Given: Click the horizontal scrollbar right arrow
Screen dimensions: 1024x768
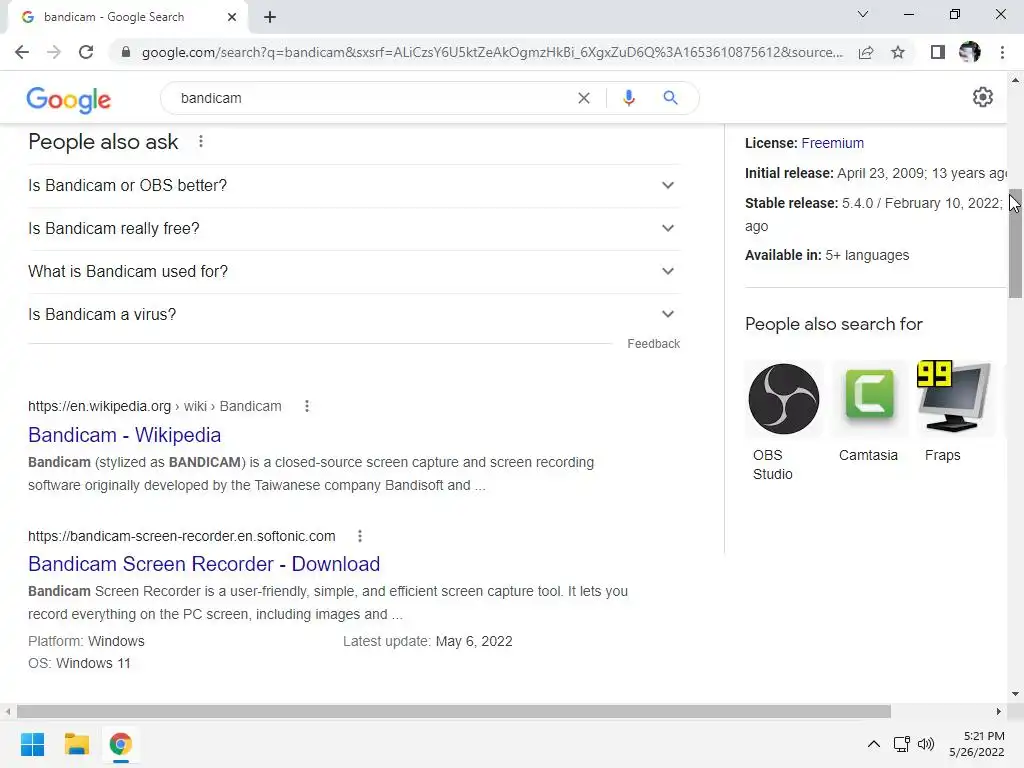Looking at the screenshot, I should (999, 711).
